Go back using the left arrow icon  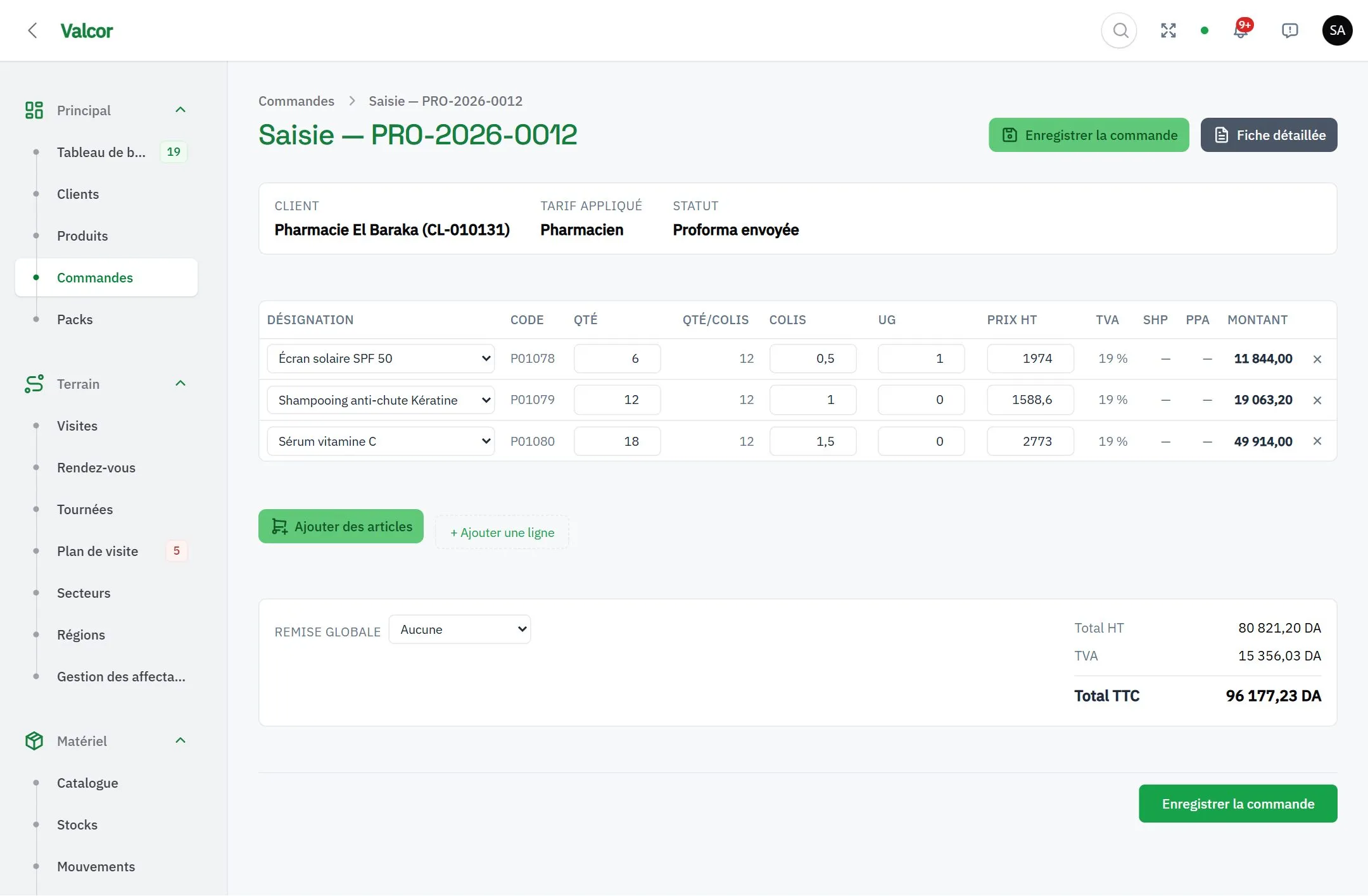tap(33, 30)
